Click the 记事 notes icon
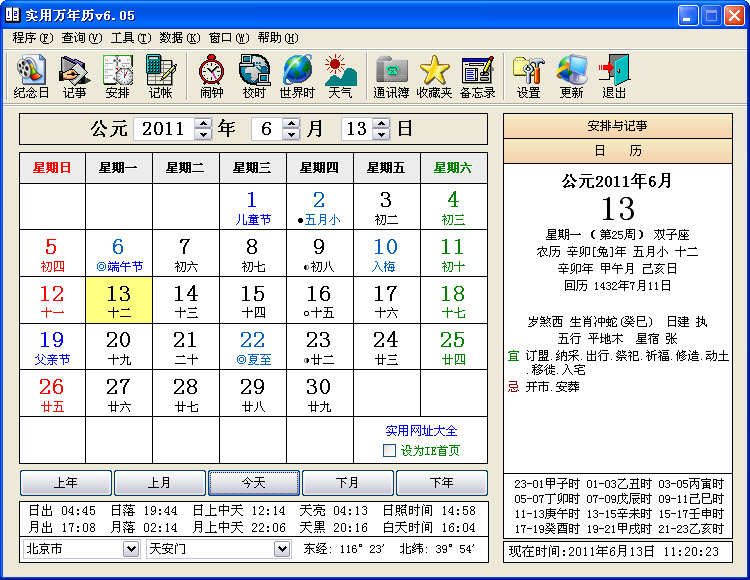 click(x=75, y=76)
